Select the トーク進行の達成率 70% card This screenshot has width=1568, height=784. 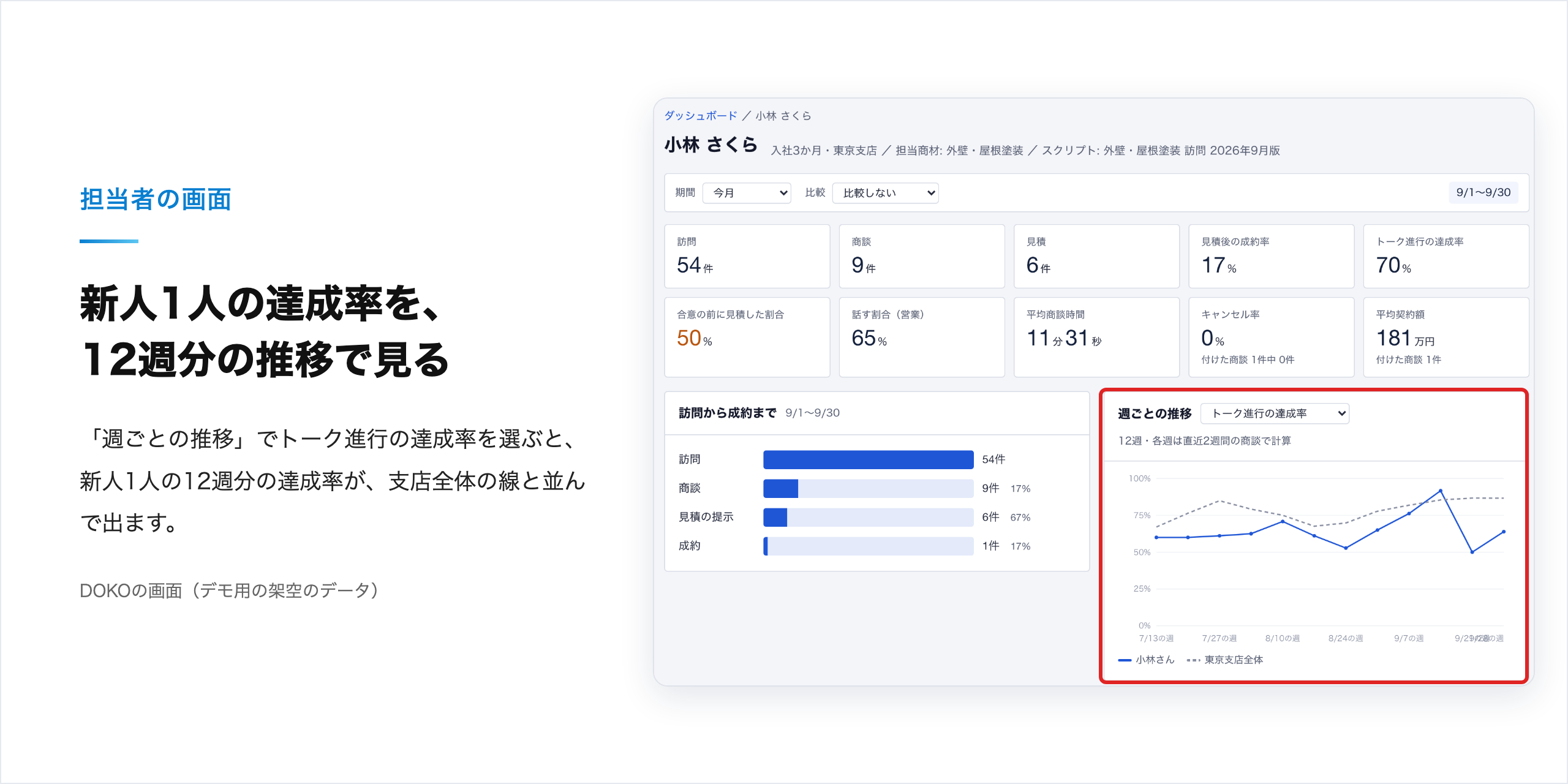tap(1446, 256)
